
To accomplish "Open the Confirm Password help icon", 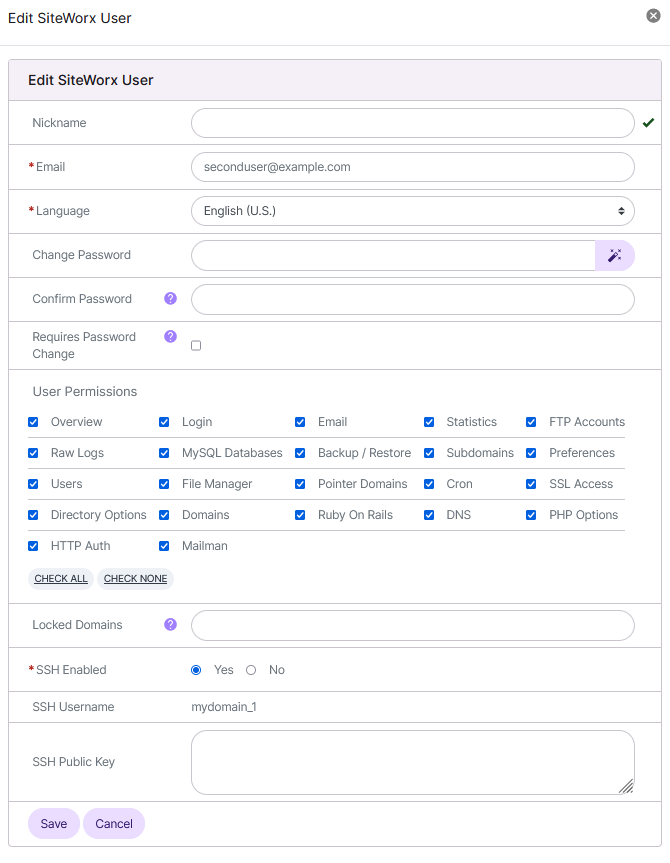I will [x=170, y=298].
